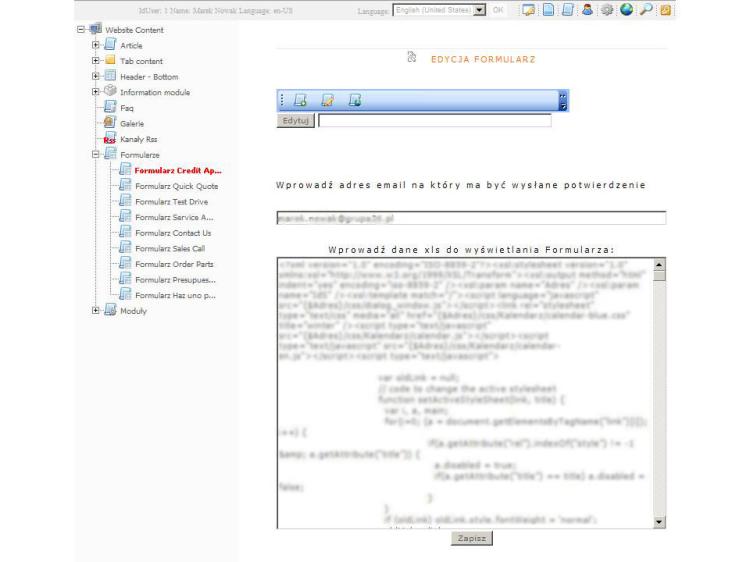Click the Kanały Rss feed icon

pos(110,138)
